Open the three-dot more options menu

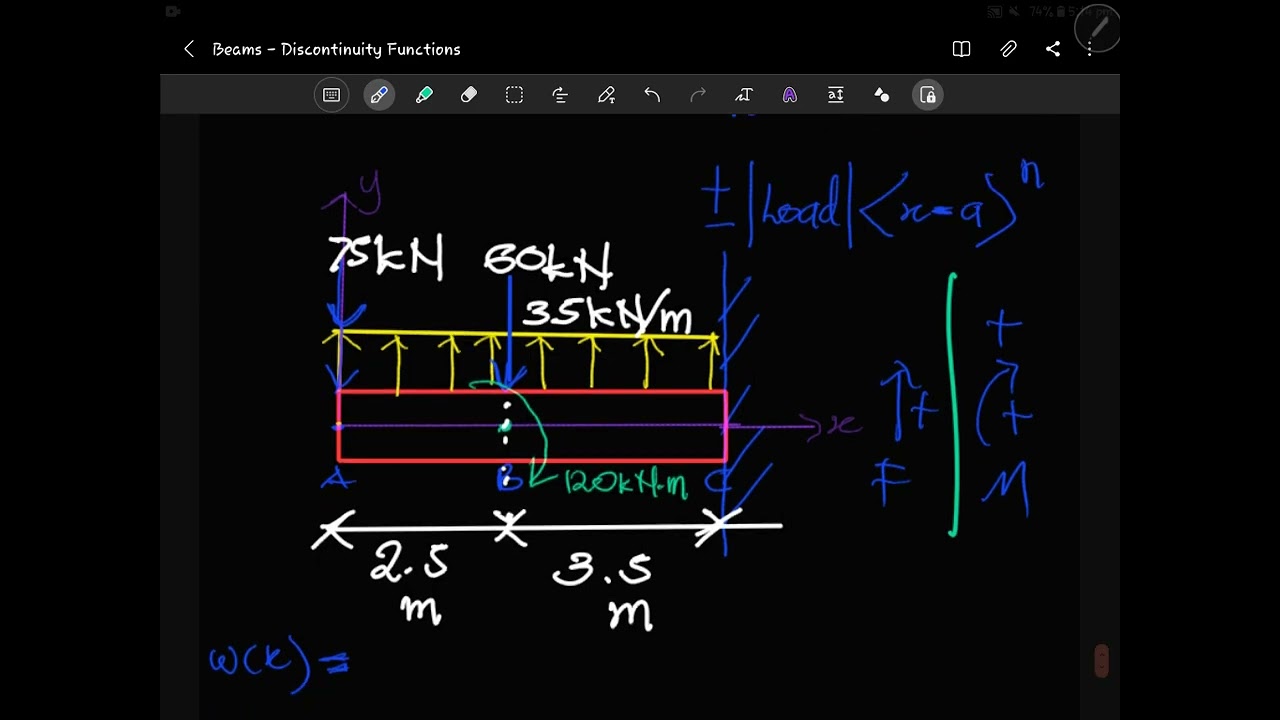[x=1090, y=49]
